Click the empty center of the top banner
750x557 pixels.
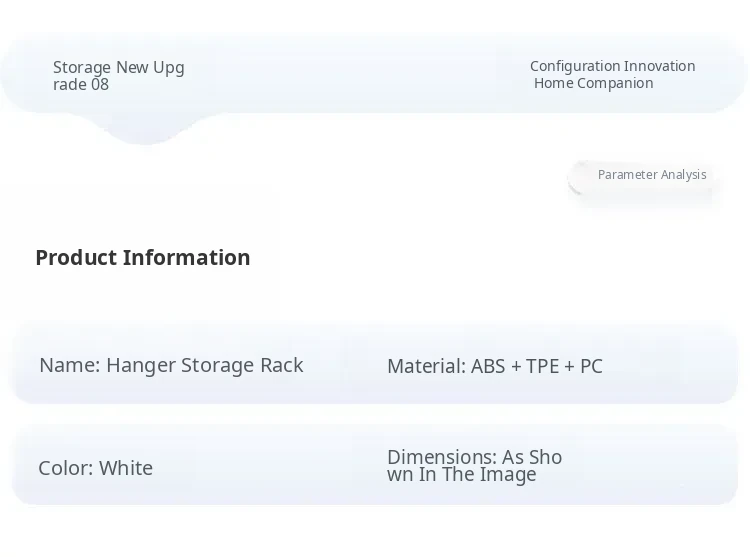coord(350,75)
